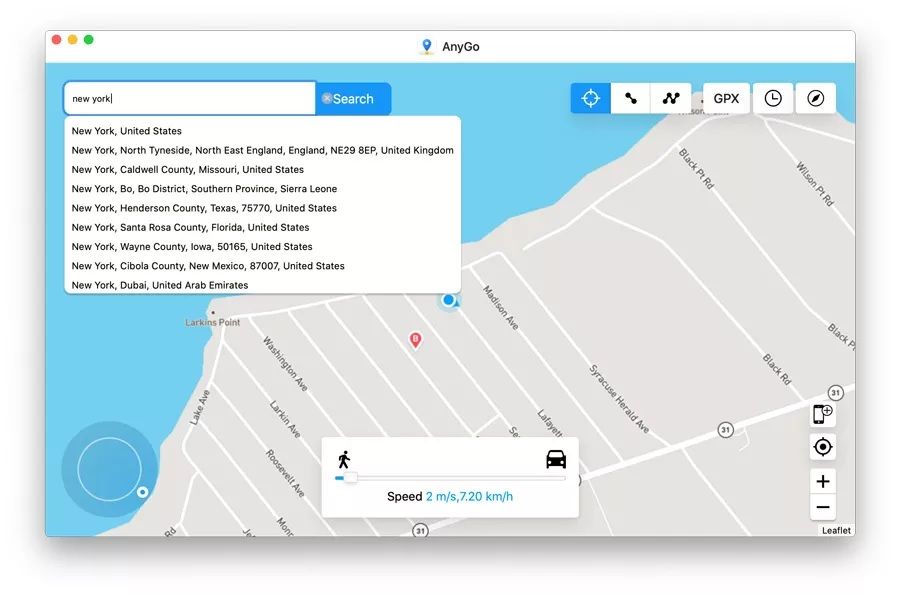This screenshot has height=596, width=900.
Task: Pick New York, Dubai, United Arab Emirates
Action: pyautogui.click(x=160, y=285)
